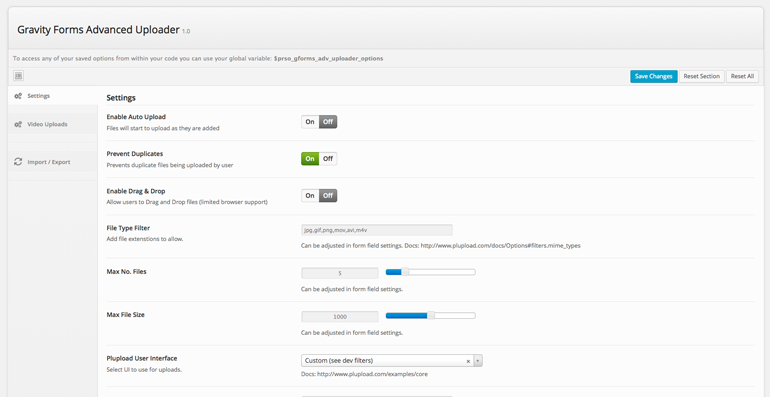This screenshot has height=397, width=770.
Task: Click the Import / Export refresh icon
Action: [x=18, y=162]
